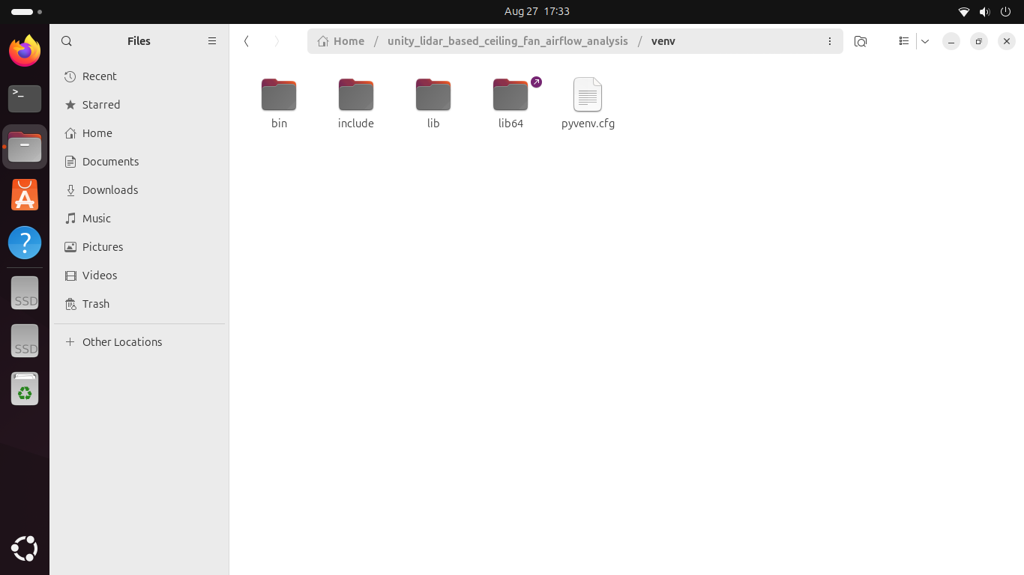Open the Files hamburger main menu
The height and width of the screenshot is (575, 1024).
tap(212, 41)
